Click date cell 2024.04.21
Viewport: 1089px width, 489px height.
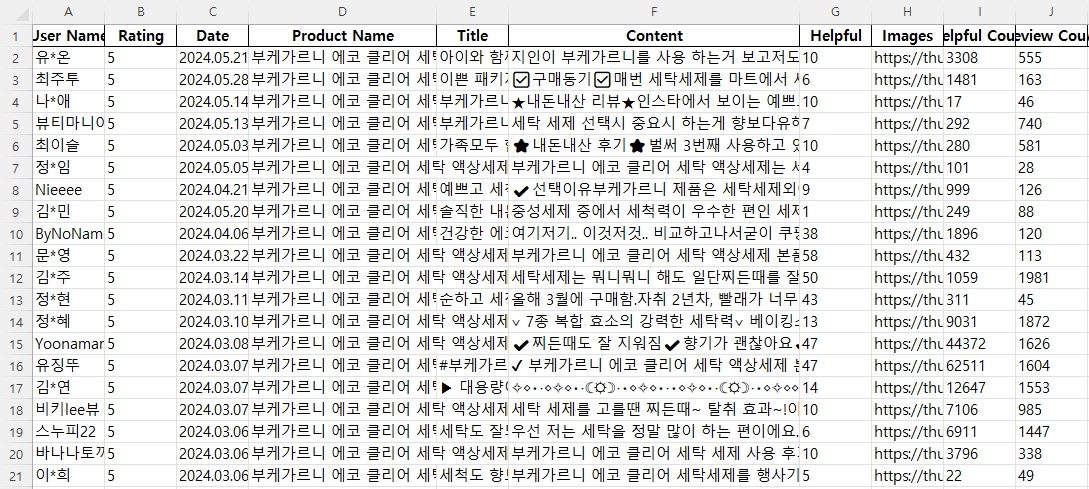[x=212, y=189]
